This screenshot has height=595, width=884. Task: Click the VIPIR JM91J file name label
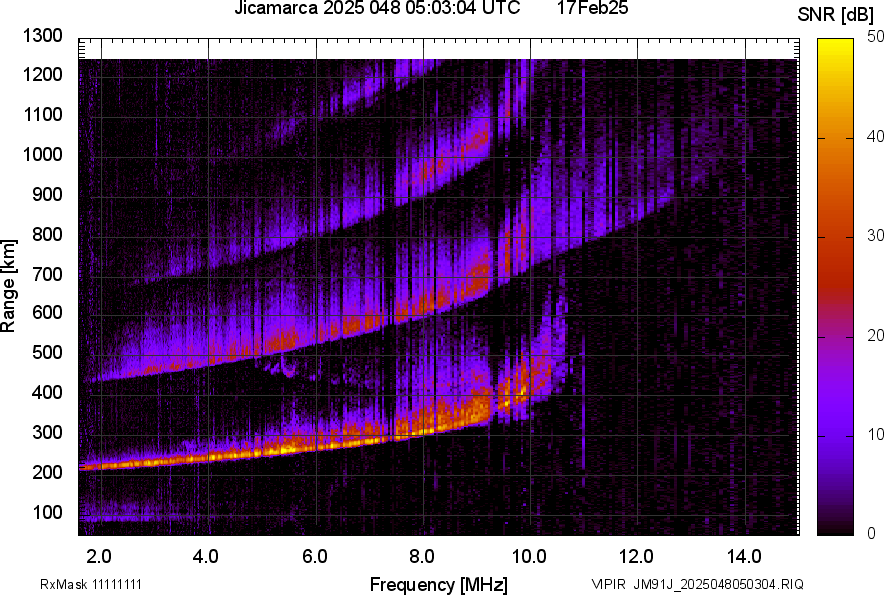(697, 584)
